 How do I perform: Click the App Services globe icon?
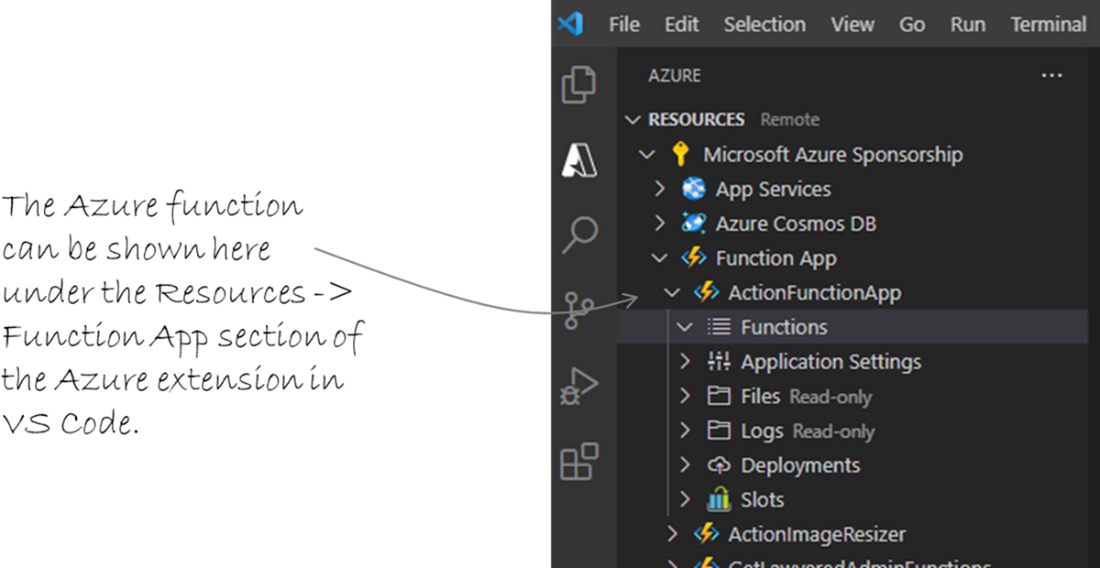click(x=694, y=189)
